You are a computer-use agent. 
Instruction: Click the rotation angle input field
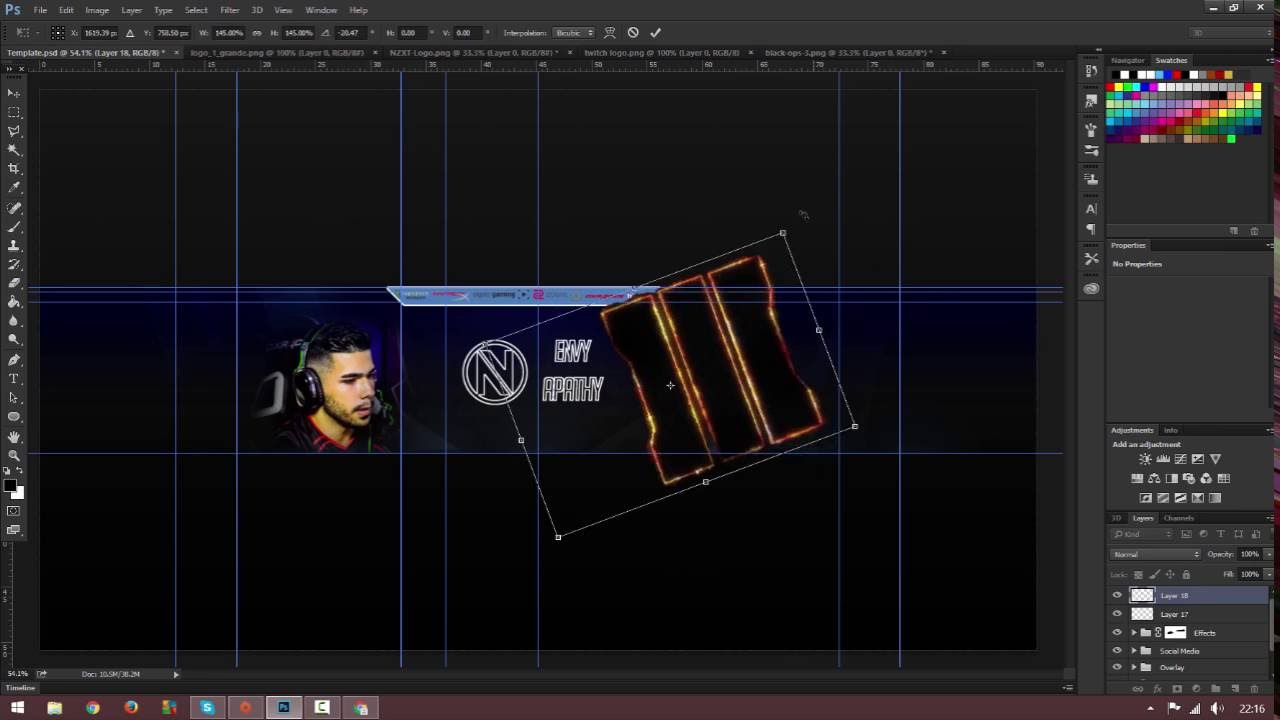point(349,33)
